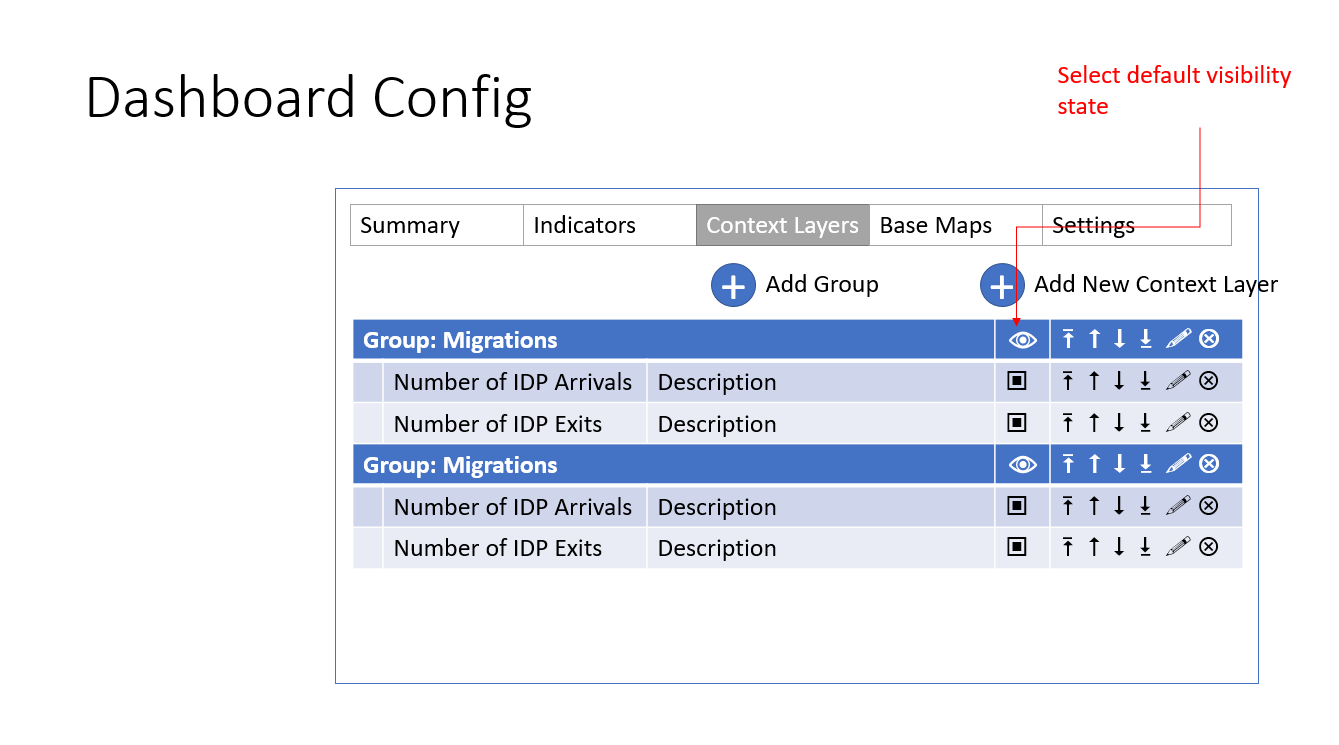The image size is (1339, 745).
Task: Select the first 'Group: Migrations' header text
Action: tap(460, 340)
